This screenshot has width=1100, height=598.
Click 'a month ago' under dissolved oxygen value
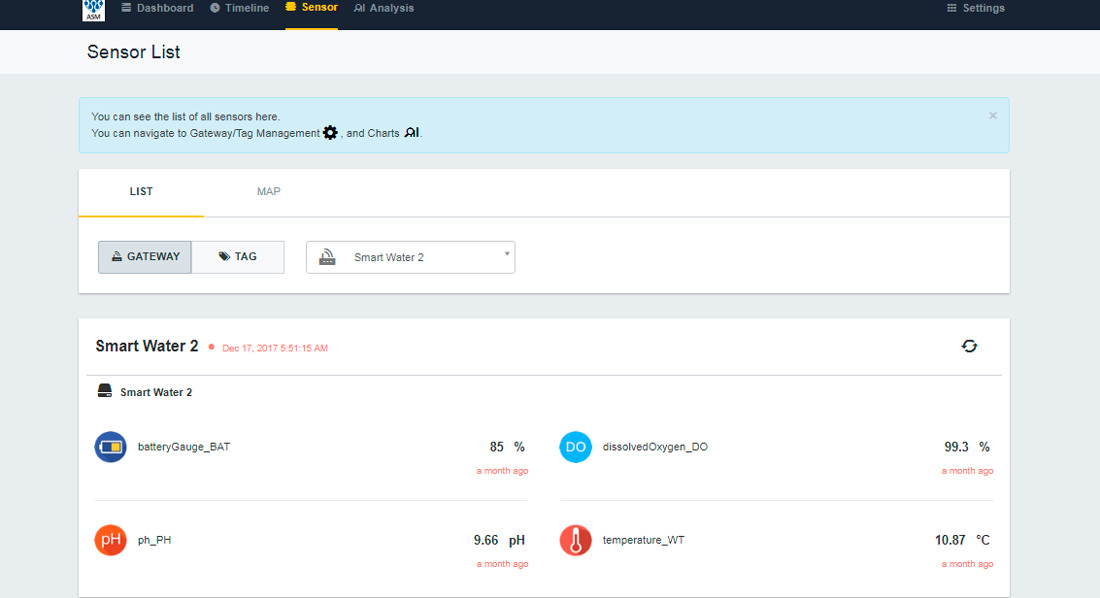coord(967,471)
